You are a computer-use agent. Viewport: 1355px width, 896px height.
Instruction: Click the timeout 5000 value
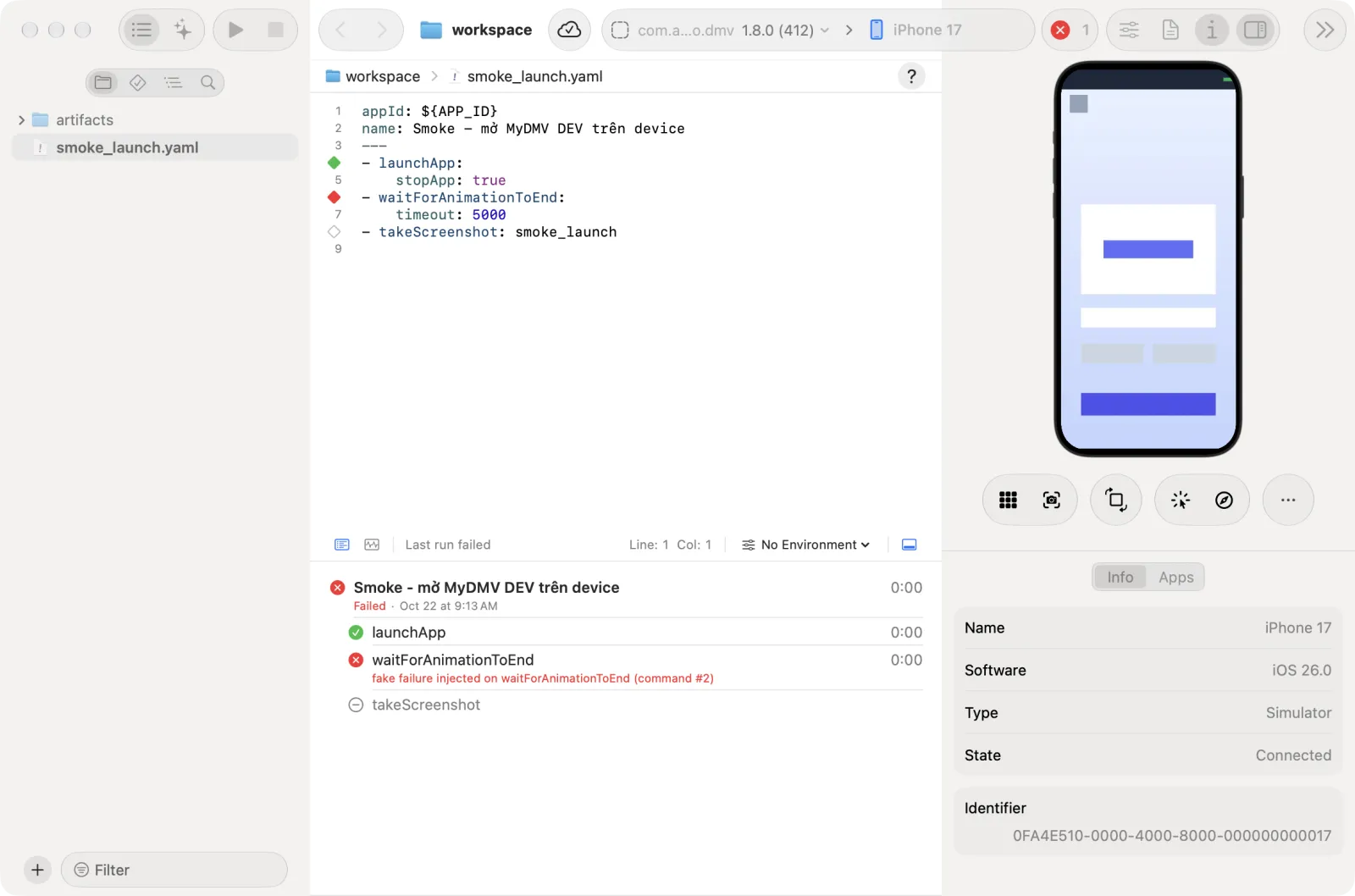point(489,215)
